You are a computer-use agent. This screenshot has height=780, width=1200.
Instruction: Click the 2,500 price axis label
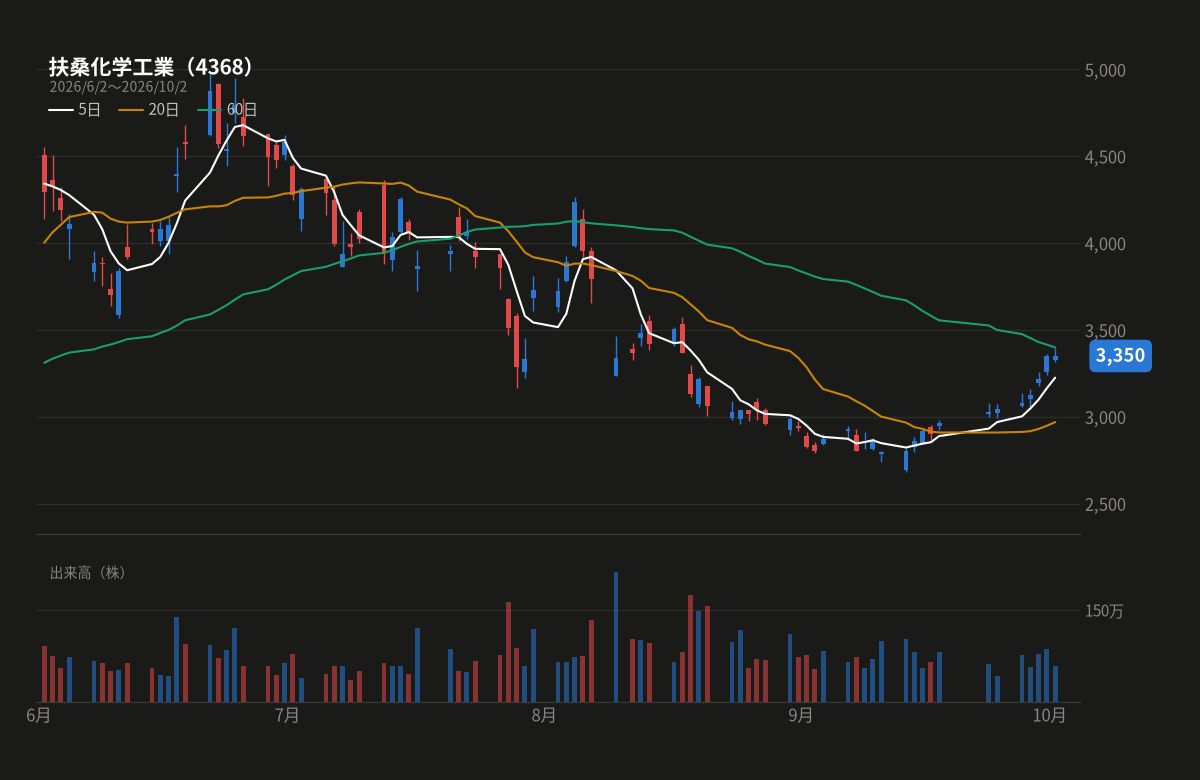(1105, 504)
